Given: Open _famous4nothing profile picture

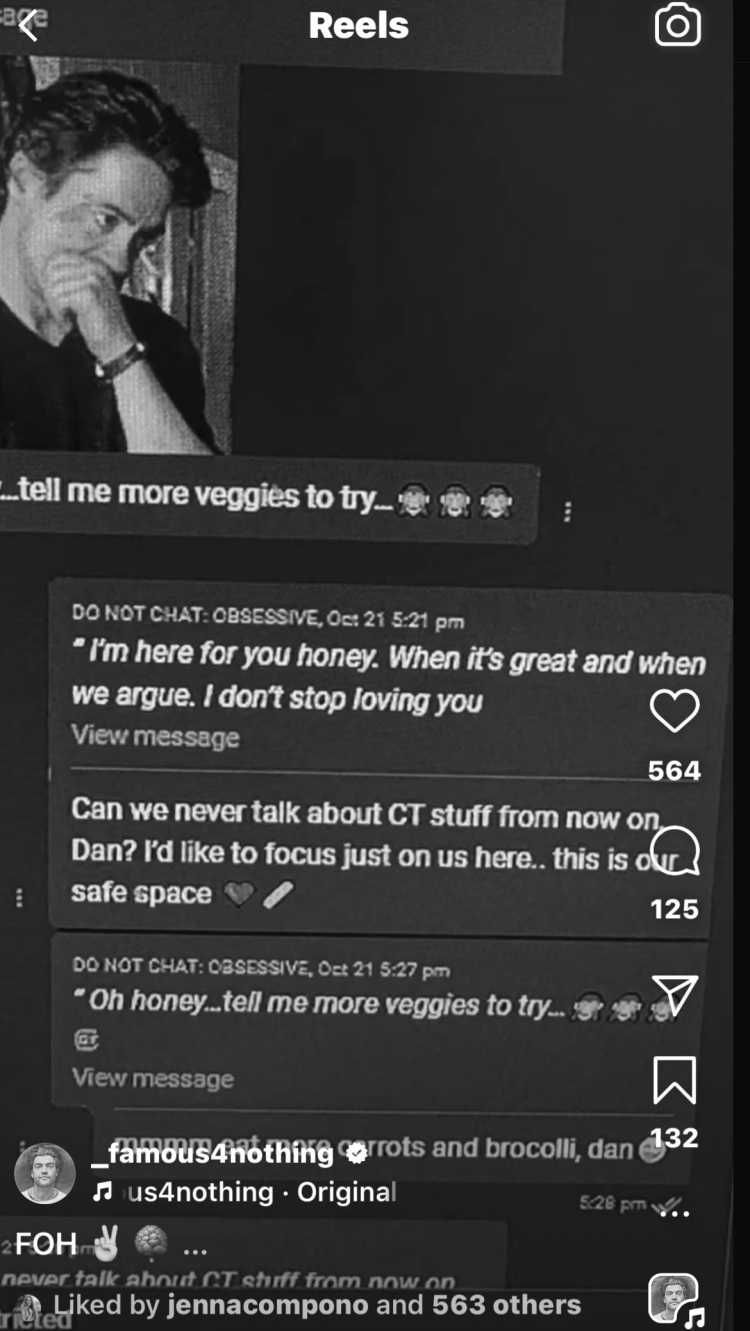Looking at the screenshot, I should coord(45,1173).
